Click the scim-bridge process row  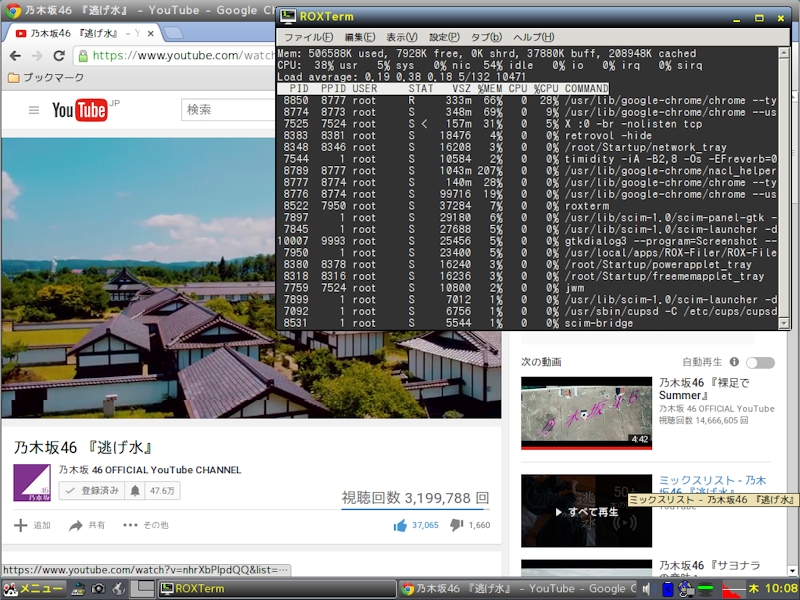[x=528, y=323]
